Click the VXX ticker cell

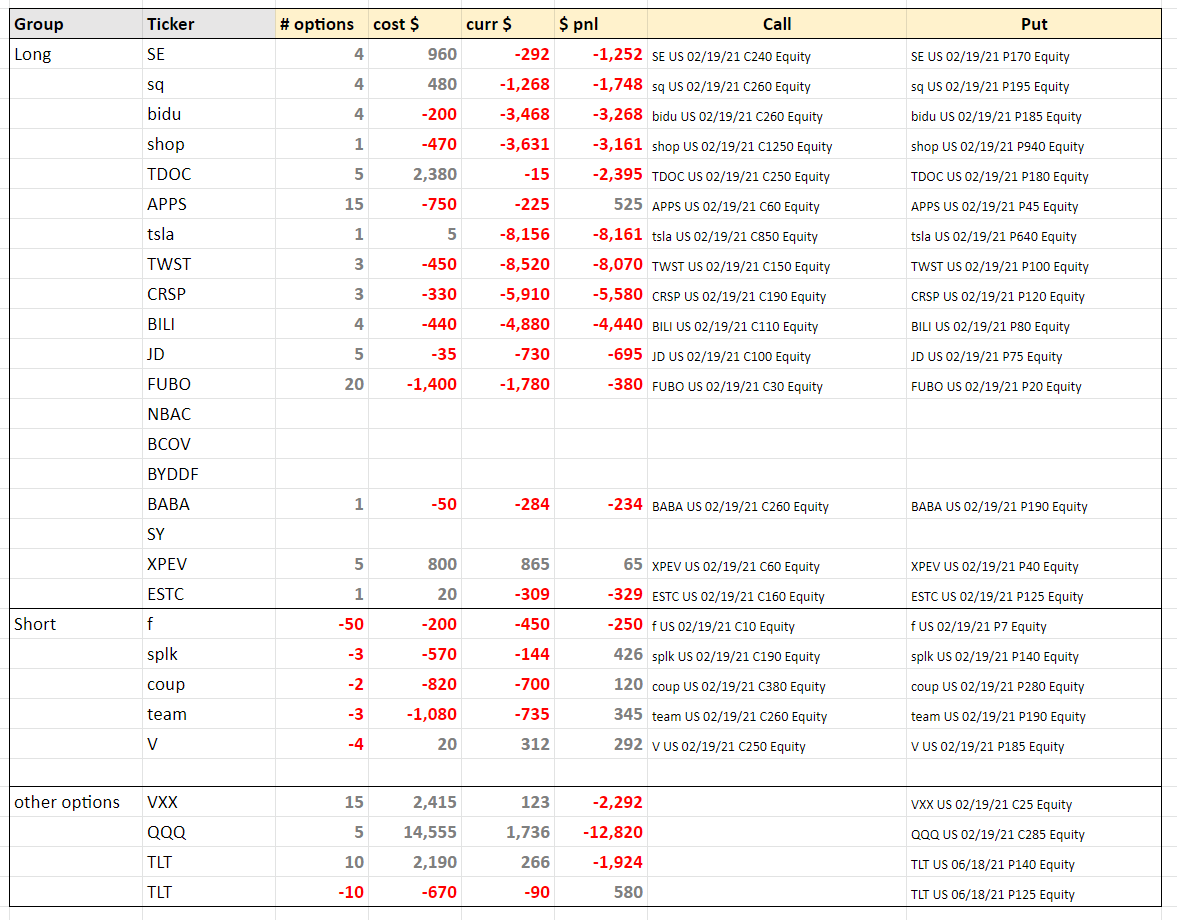[209, 802]
